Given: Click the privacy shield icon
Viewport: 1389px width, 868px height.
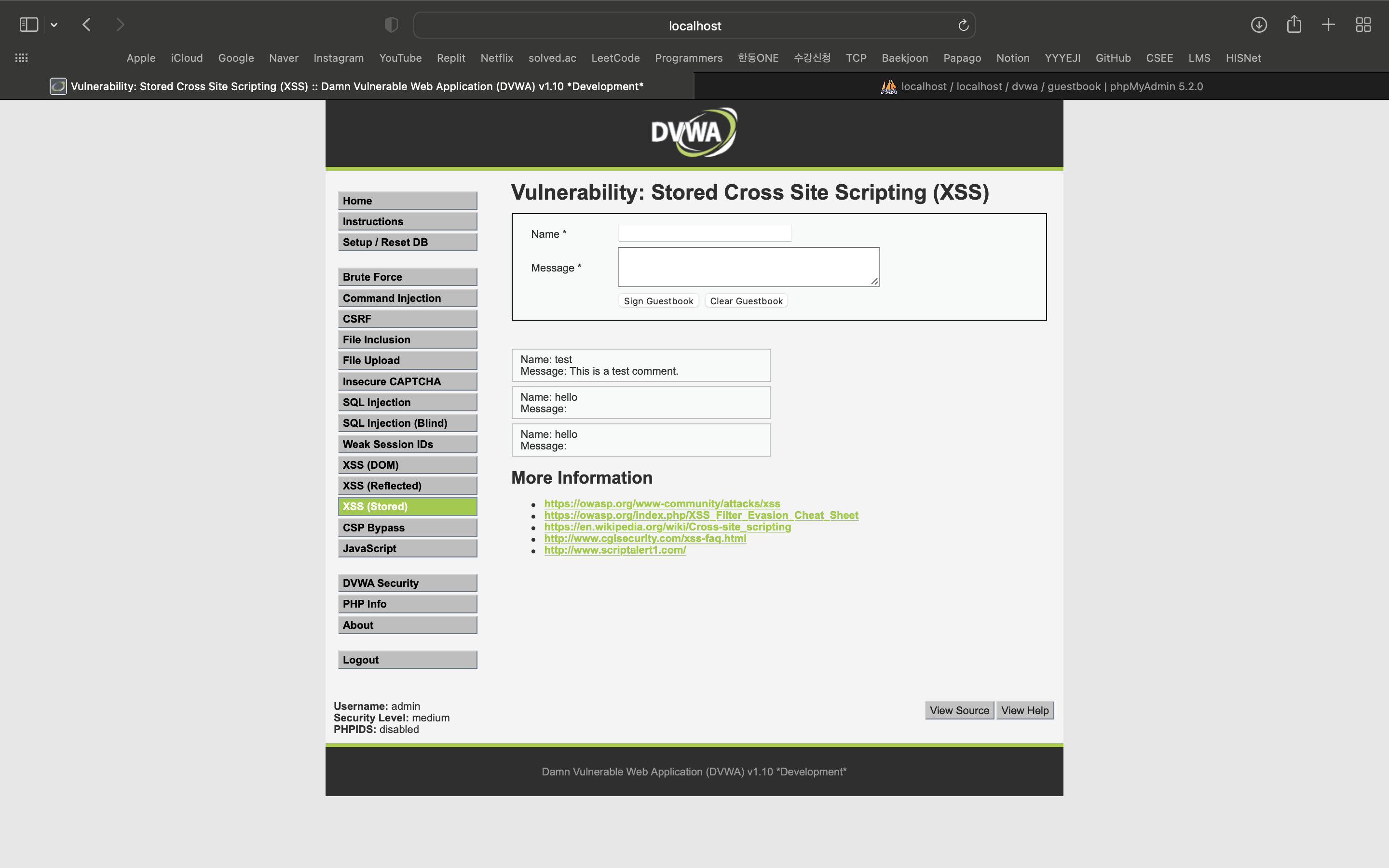Looking at the screenshot, I should 391,25.
